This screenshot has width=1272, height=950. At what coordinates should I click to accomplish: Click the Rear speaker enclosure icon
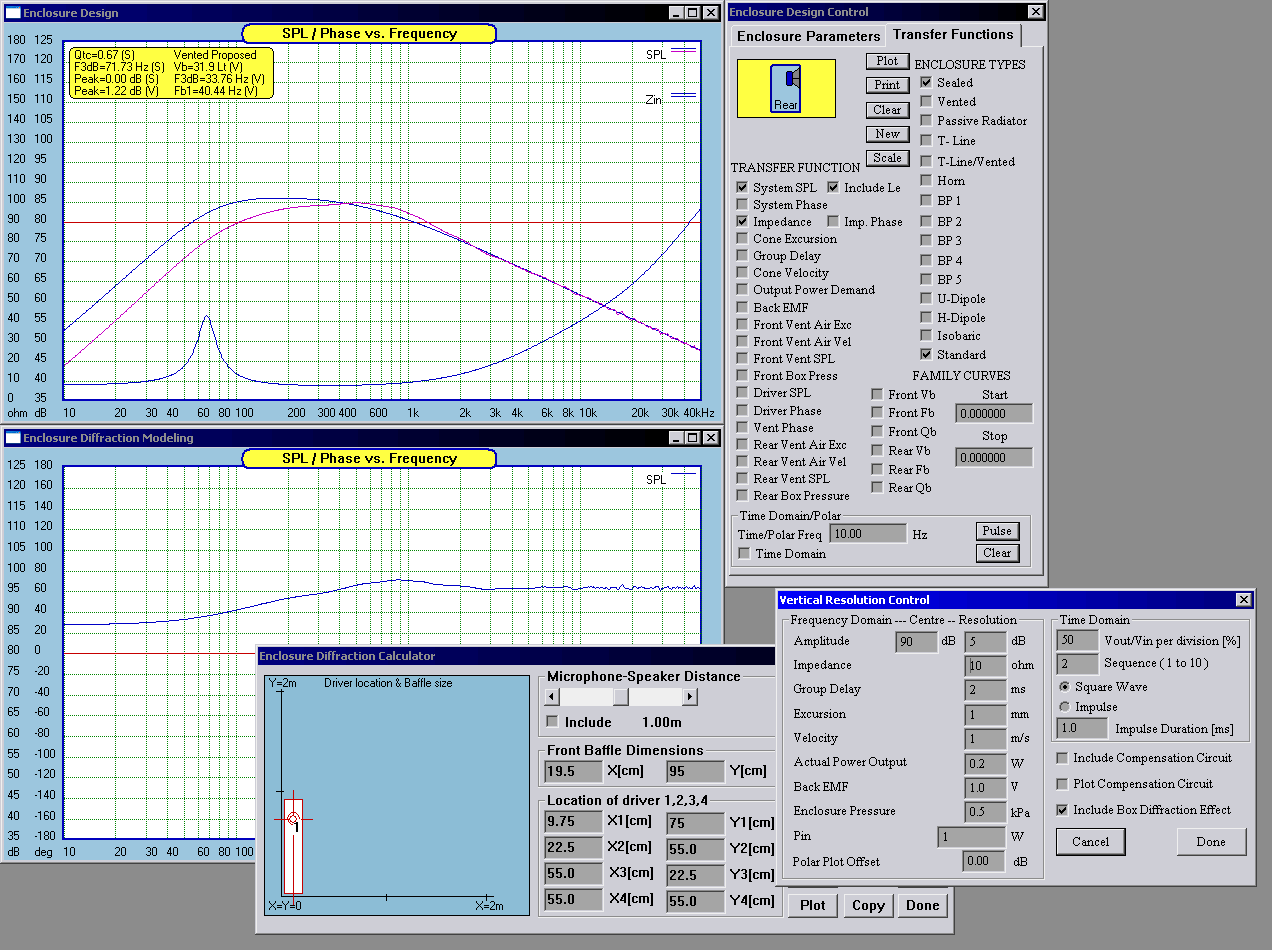(x=786, y=88)
